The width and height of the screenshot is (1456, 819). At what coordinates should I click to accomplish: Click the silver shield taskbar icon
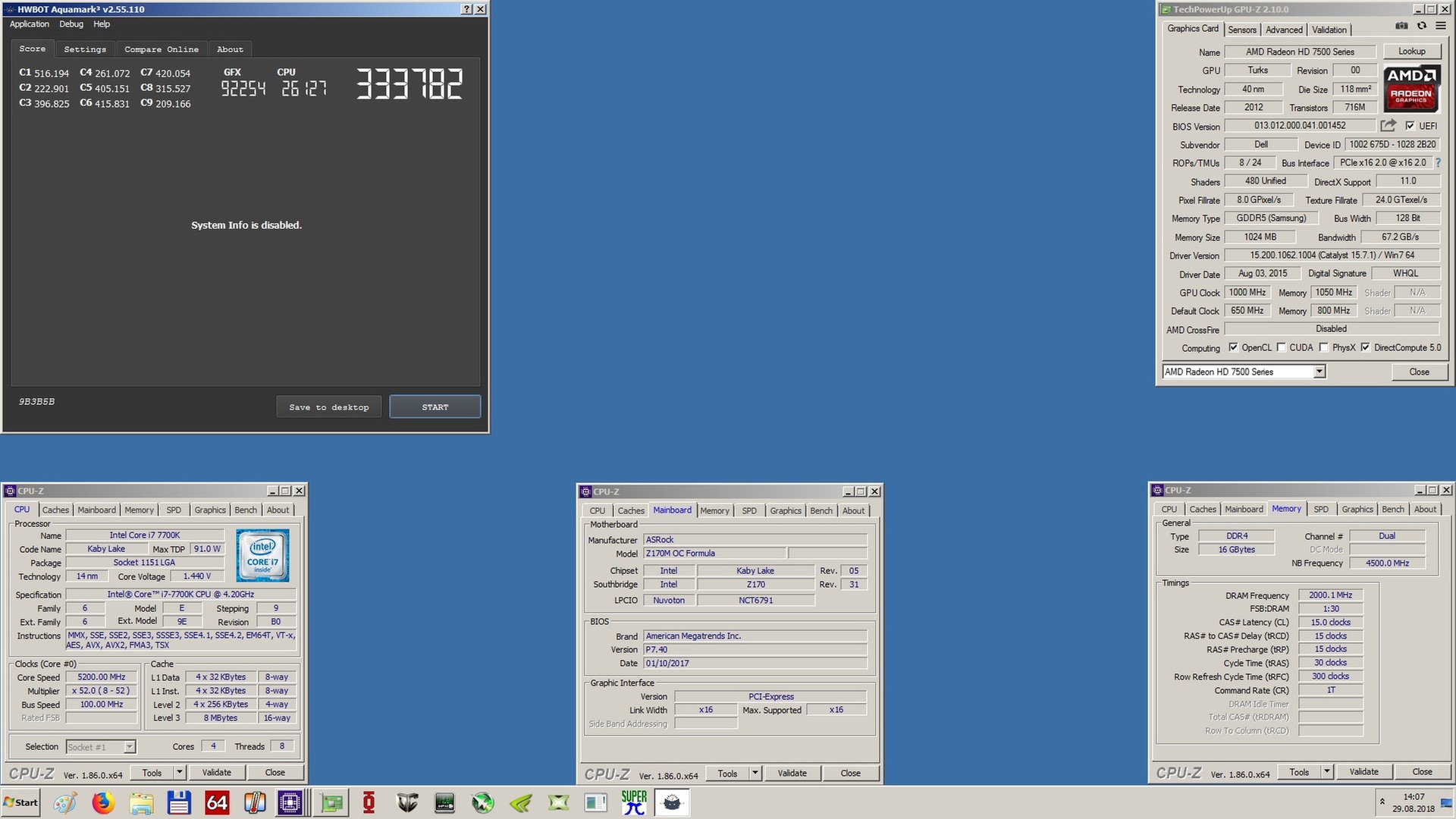click(x=407, y=802)
